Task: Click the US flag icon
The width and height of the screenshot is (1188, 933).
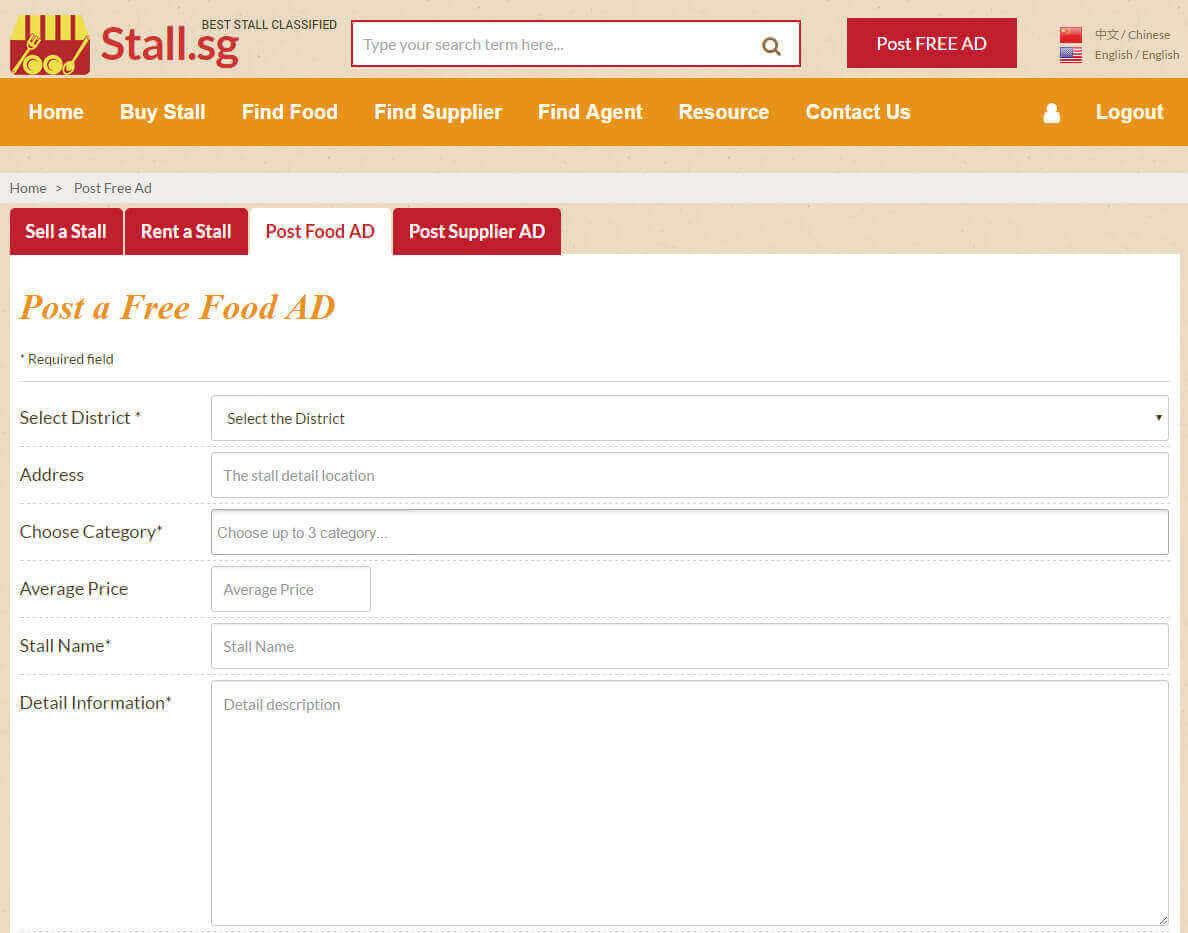Action: coord(1071,55)
